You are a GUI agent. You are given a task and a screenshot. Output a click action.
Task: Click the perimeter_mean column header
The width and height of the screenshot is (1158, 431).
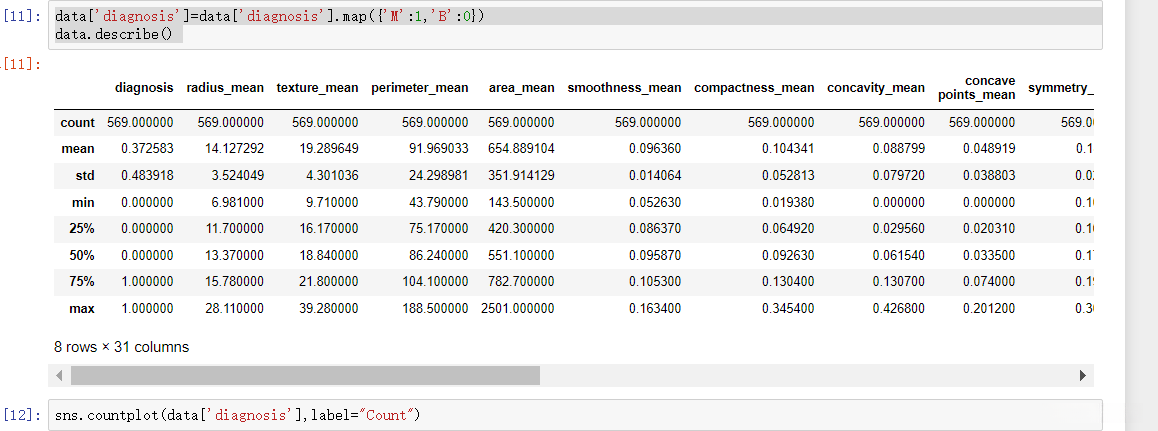pos(419,88)
